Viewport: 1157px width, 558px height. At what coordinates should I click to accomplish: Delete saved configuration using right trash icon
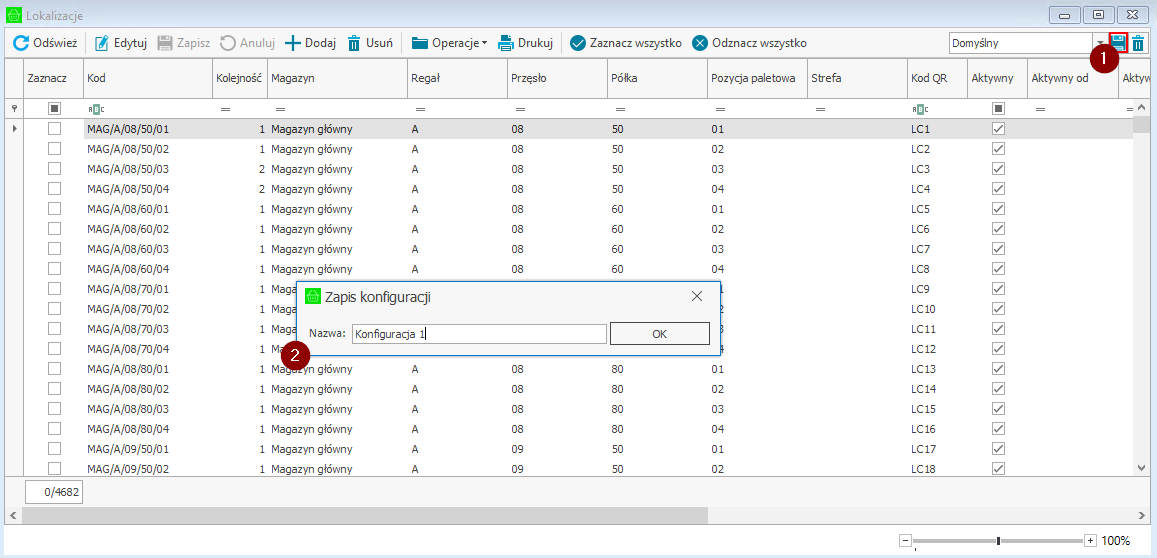point(1138,43)
